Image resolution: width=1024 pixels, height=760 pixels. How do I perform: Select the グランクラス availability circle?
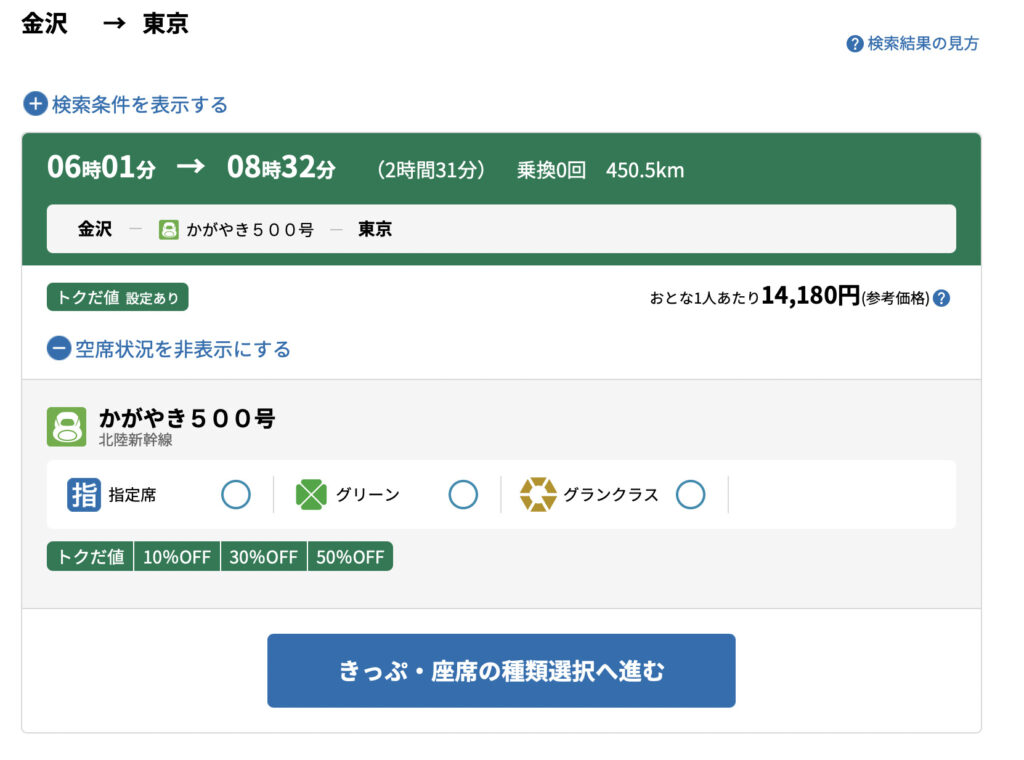(x=690, y=494)
